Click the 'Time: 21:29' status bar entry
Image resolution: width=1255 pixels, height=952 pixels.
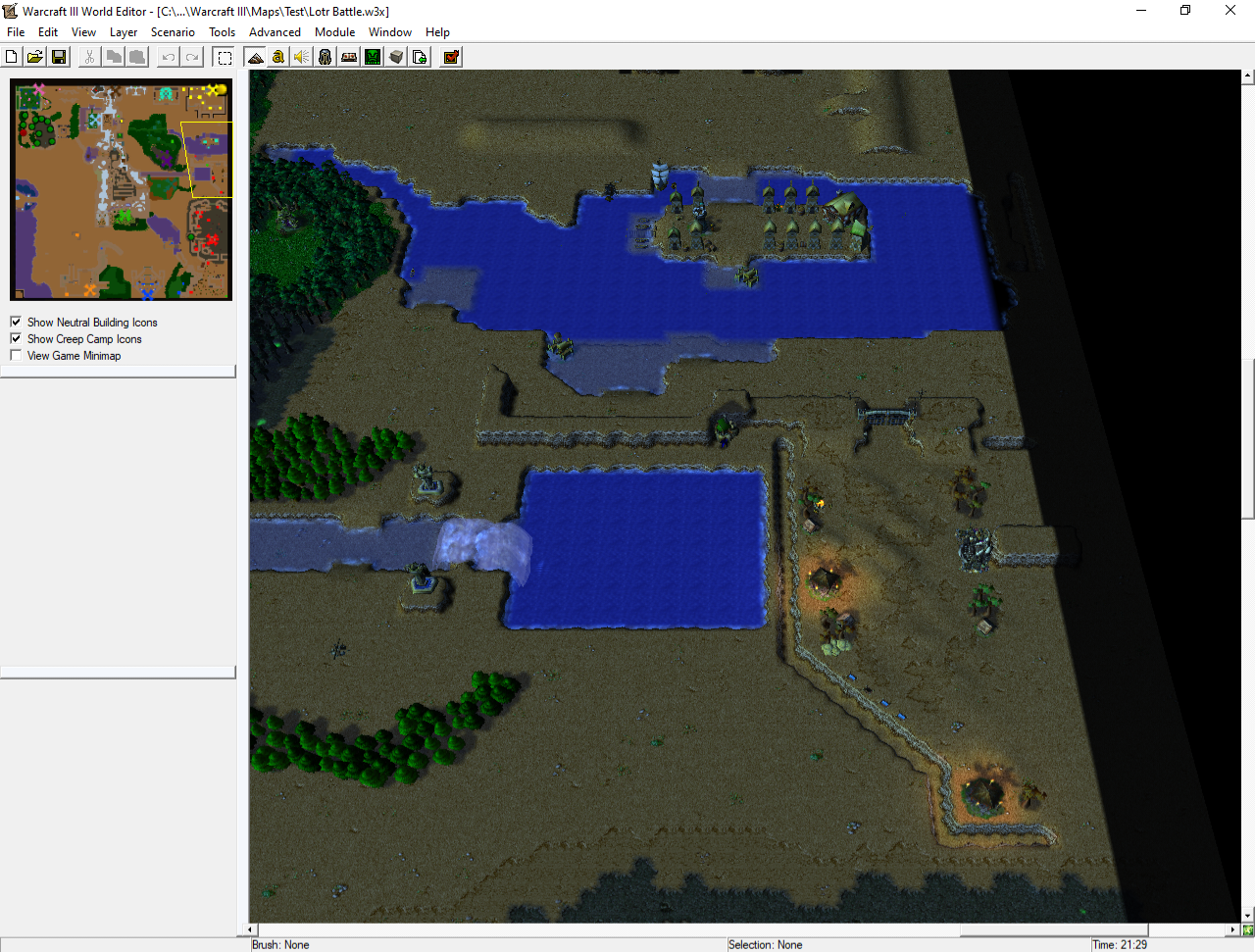(x=1120, y=945)
